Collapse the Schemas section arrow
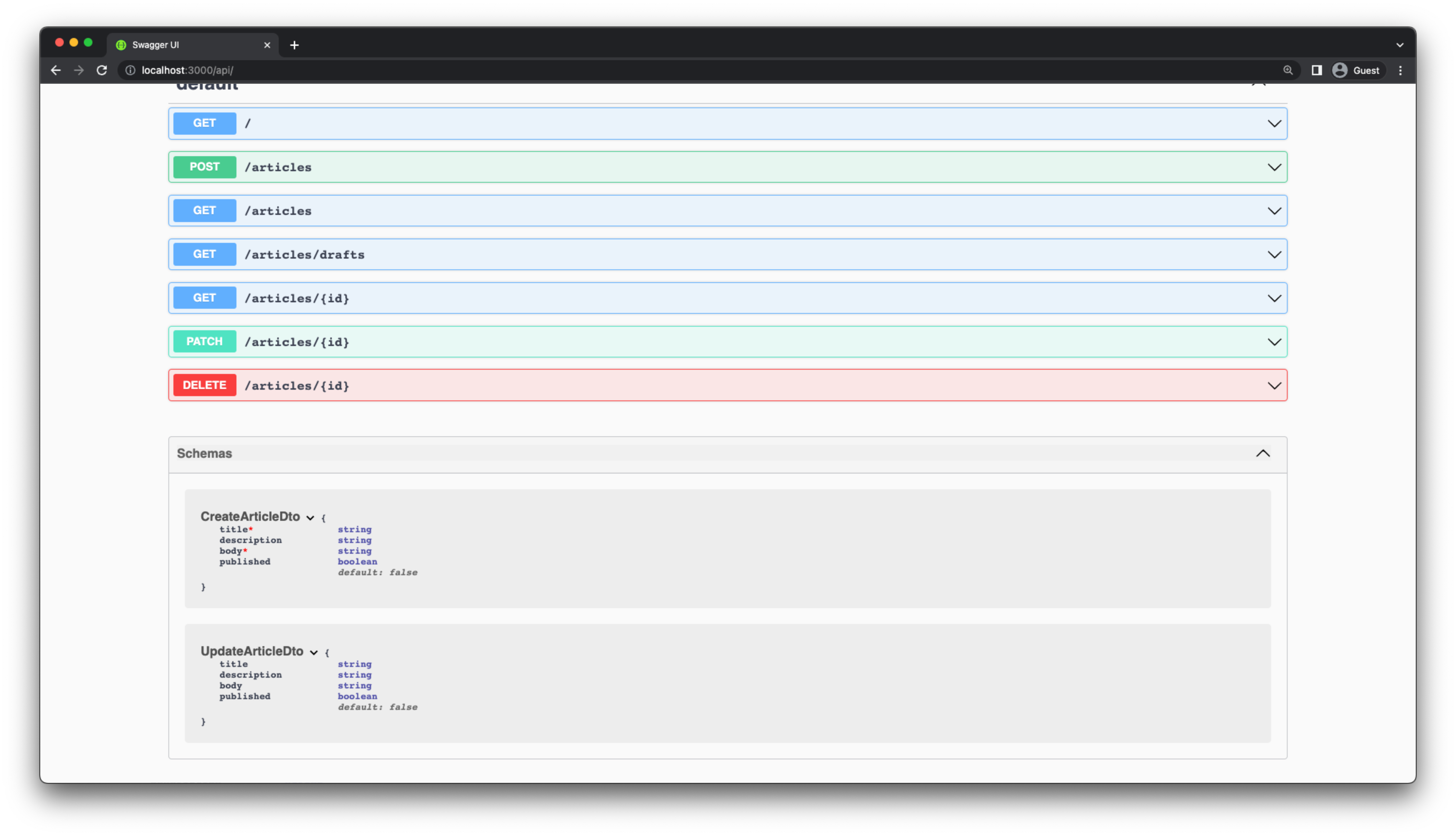 tap(1263, 453)
